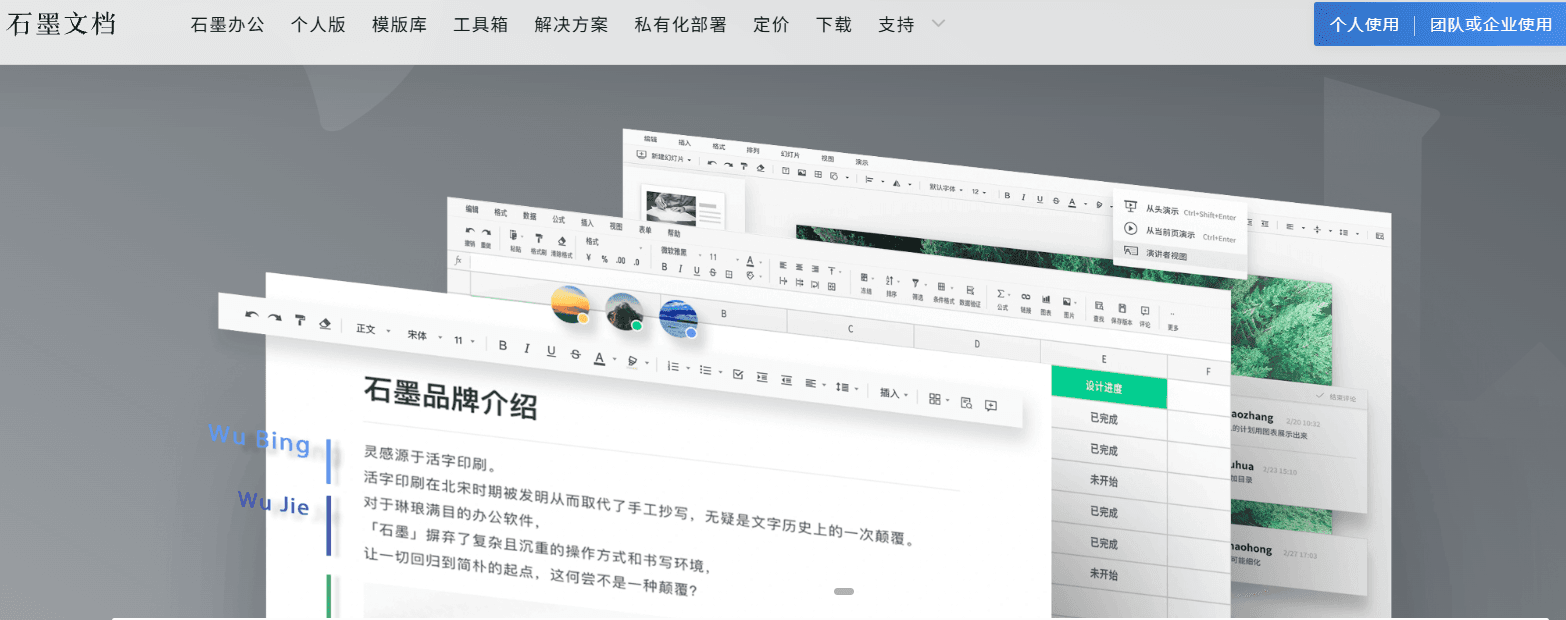Click the carousel indicator pill at bottom
The height and width of the screenshot is (620, 1566).
[844, 592]
